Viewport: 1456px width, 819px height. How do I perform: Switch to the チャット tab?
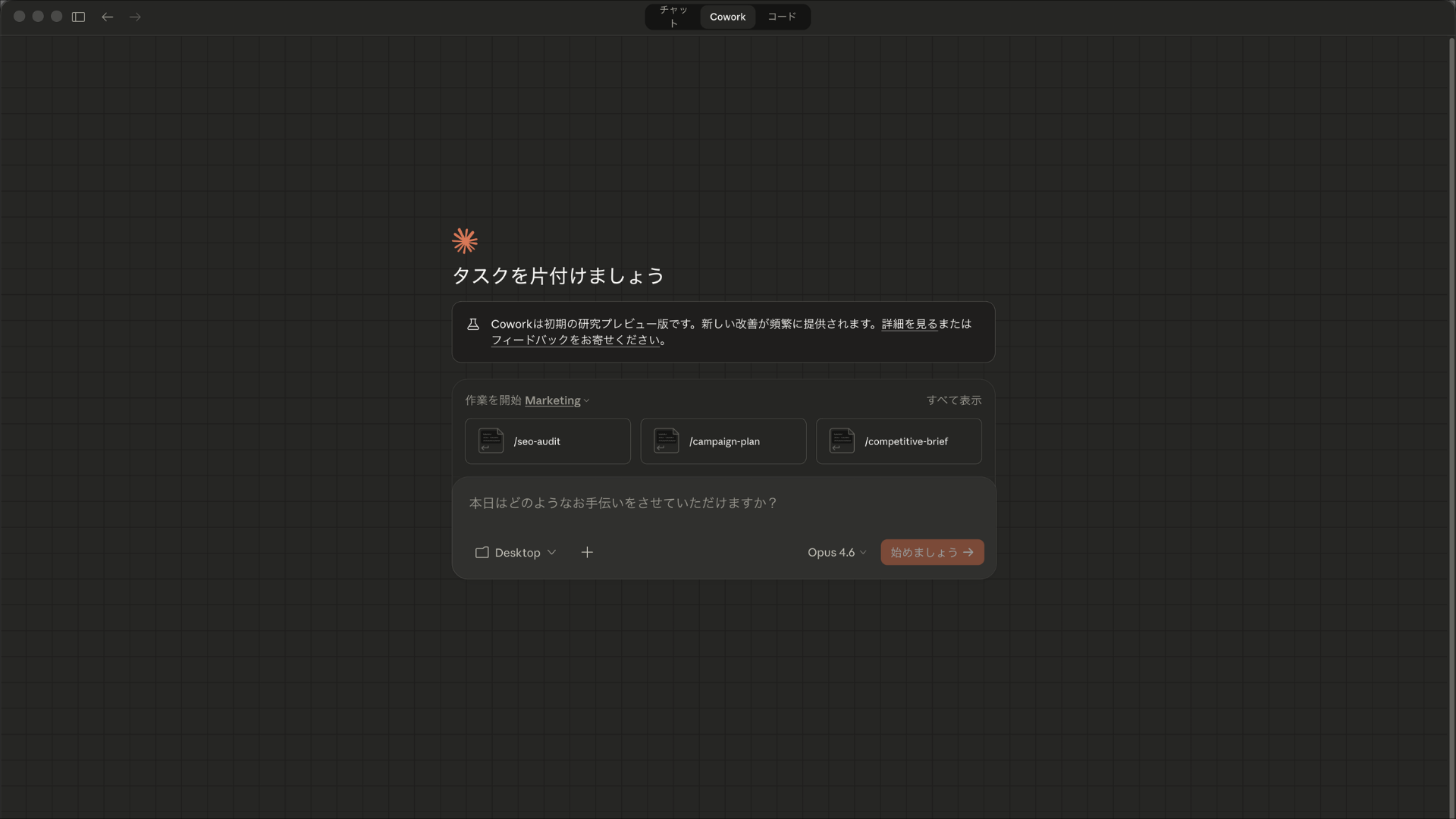[673, 17]
